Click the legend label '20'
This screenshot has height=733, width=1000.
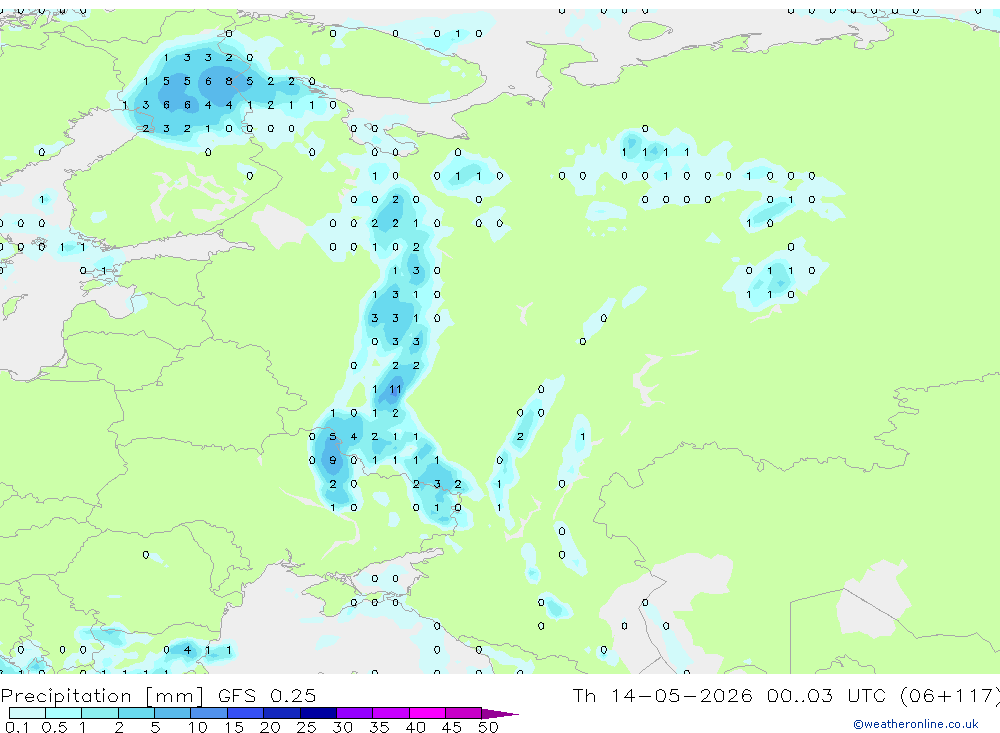(x=270, y=727)
